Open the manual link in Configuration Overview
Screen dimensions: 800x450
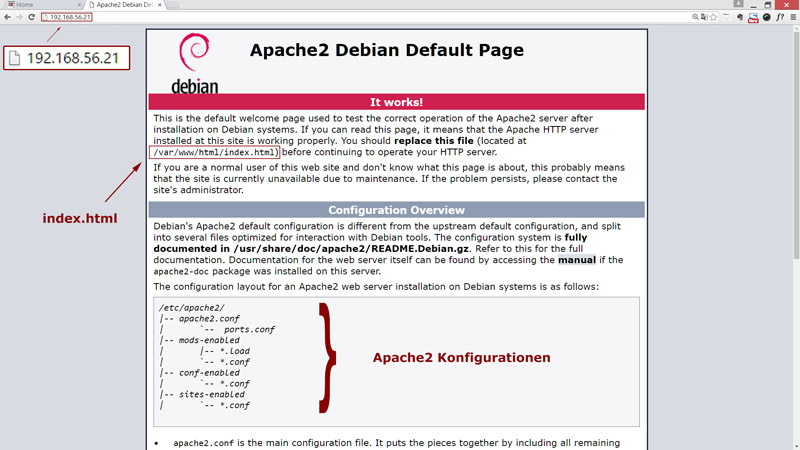(577, 260)
